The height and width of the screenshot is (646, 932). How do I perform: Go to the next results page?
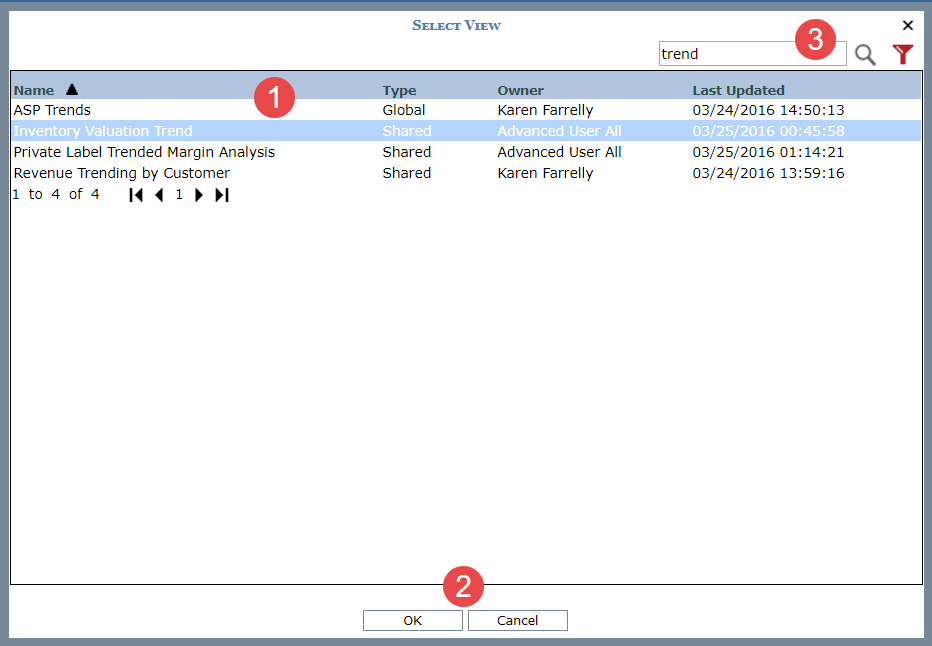coord(199,195)
